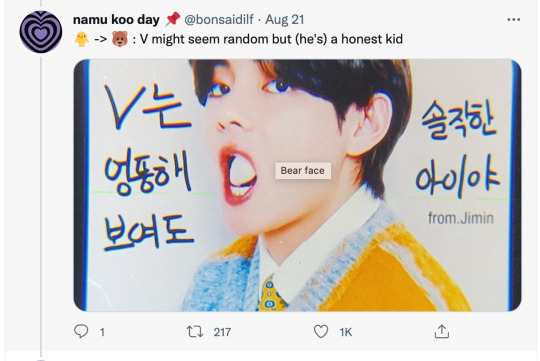Like the tweet with the heart icon
540x361 pixels.
coord(321,331)
